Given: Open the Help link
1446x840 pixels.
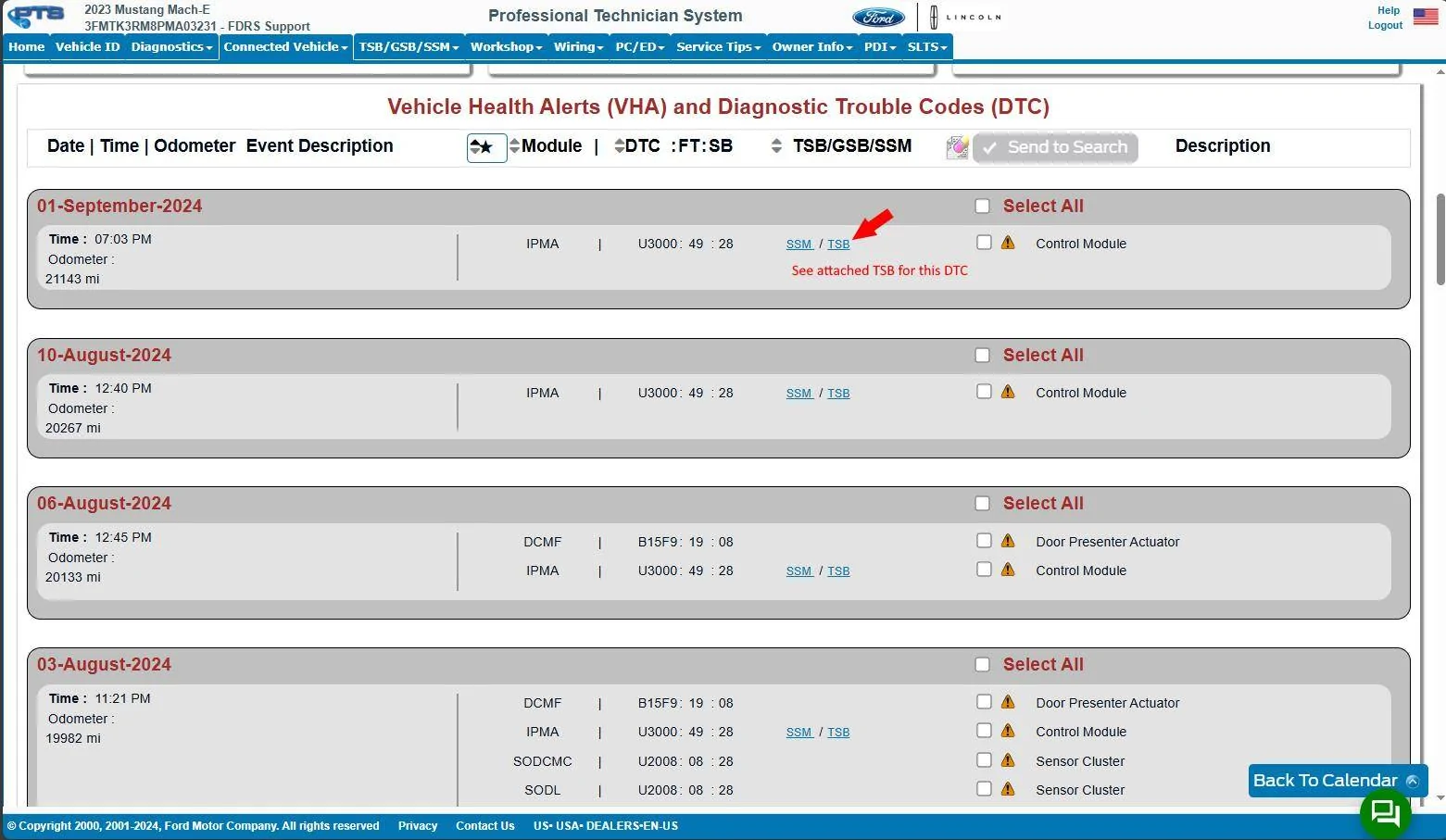Looking at the screenshot, I should [x=1389, y=11].
